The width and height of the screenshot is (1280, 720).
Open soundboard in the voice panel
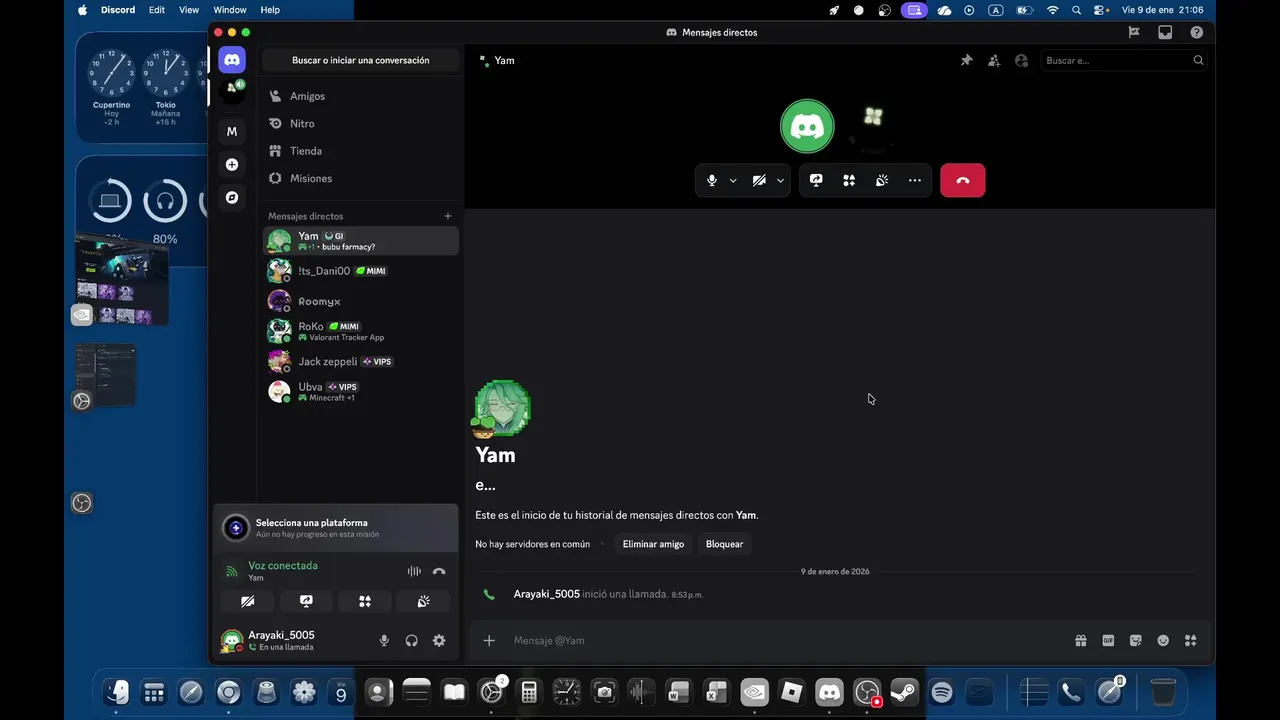coord(424,601)
